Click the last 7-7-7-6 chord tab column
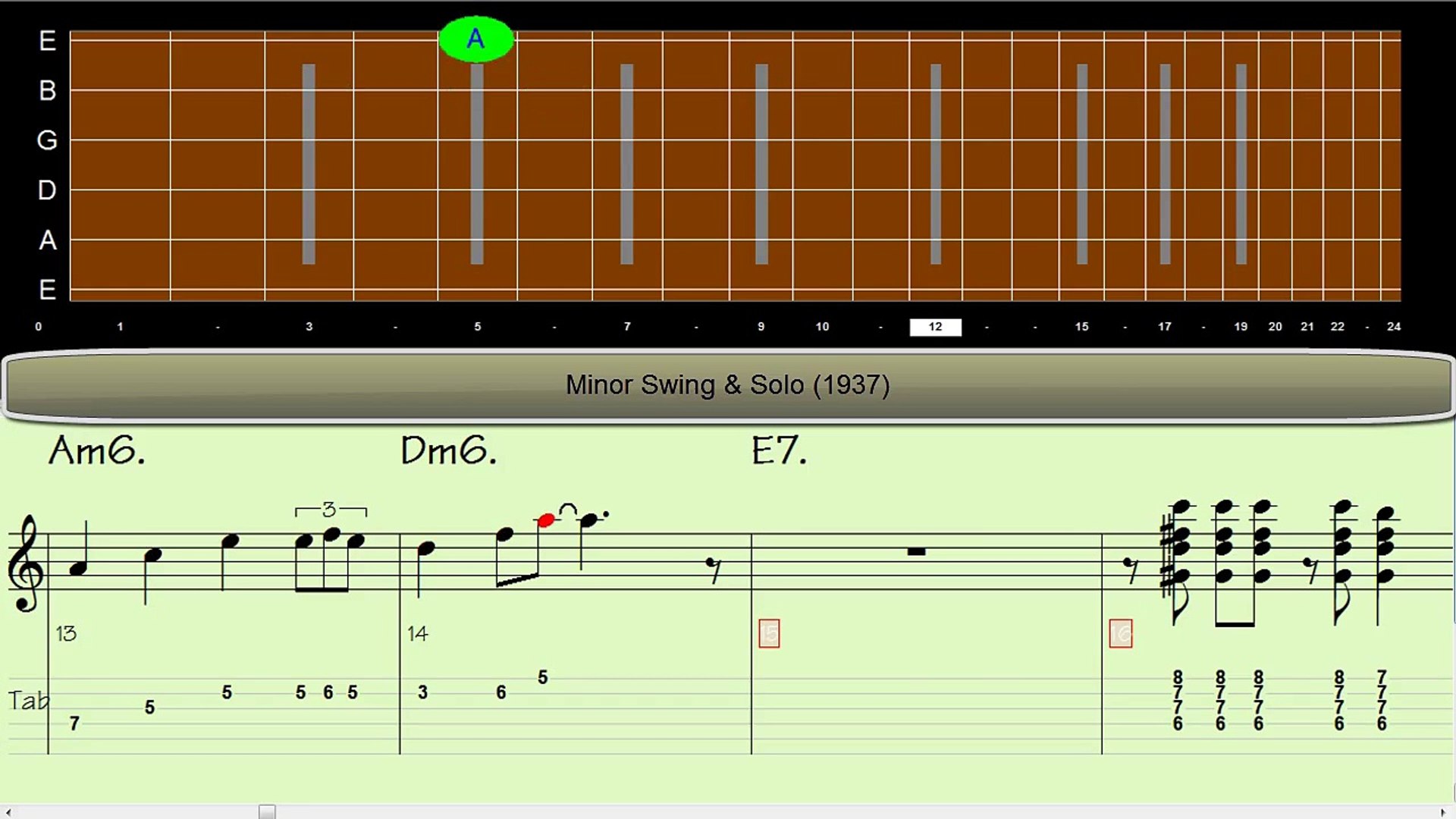The height and width of the screenshot is (819, 1456). tap(1382, 701)
